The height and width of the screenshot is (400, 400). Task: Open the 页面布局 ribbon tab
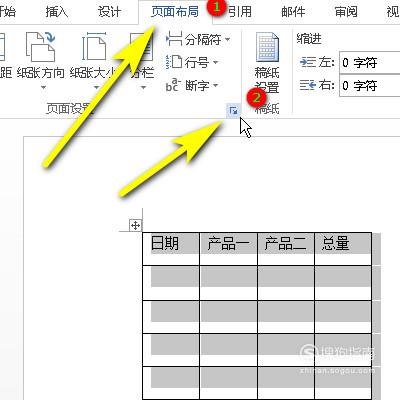175,12
